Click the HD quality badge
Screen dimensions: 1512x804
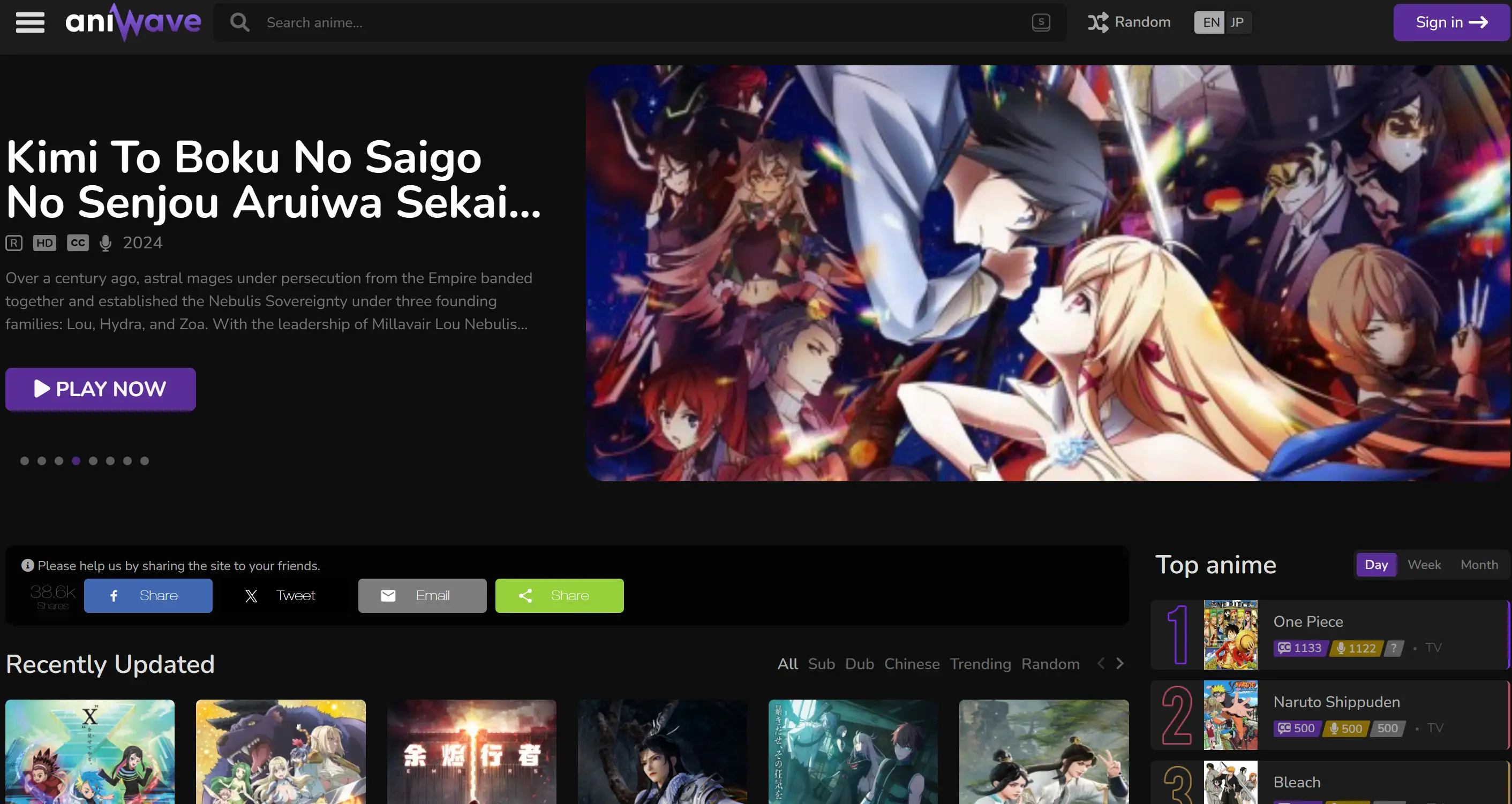(x=44, y=243)
